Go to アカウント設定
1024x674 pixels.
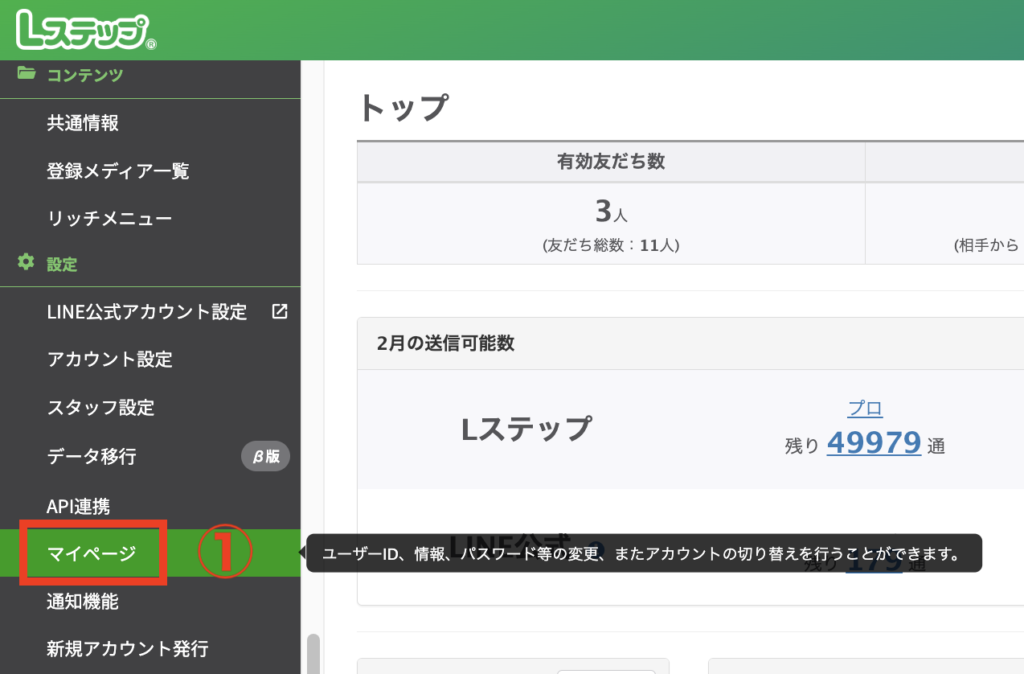(110, 360)
